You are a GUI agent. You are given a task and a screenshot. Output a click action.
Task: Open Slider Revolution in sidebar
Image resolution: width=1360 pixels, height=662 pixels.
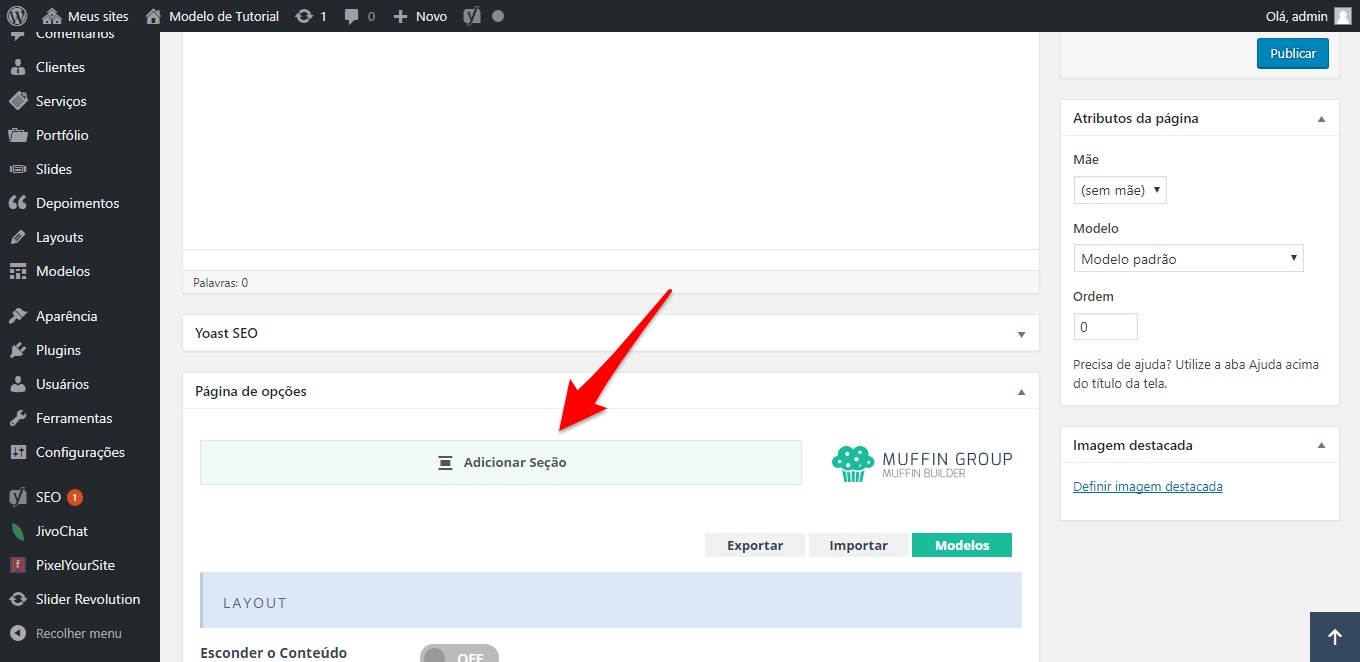[x=87, y=599]
